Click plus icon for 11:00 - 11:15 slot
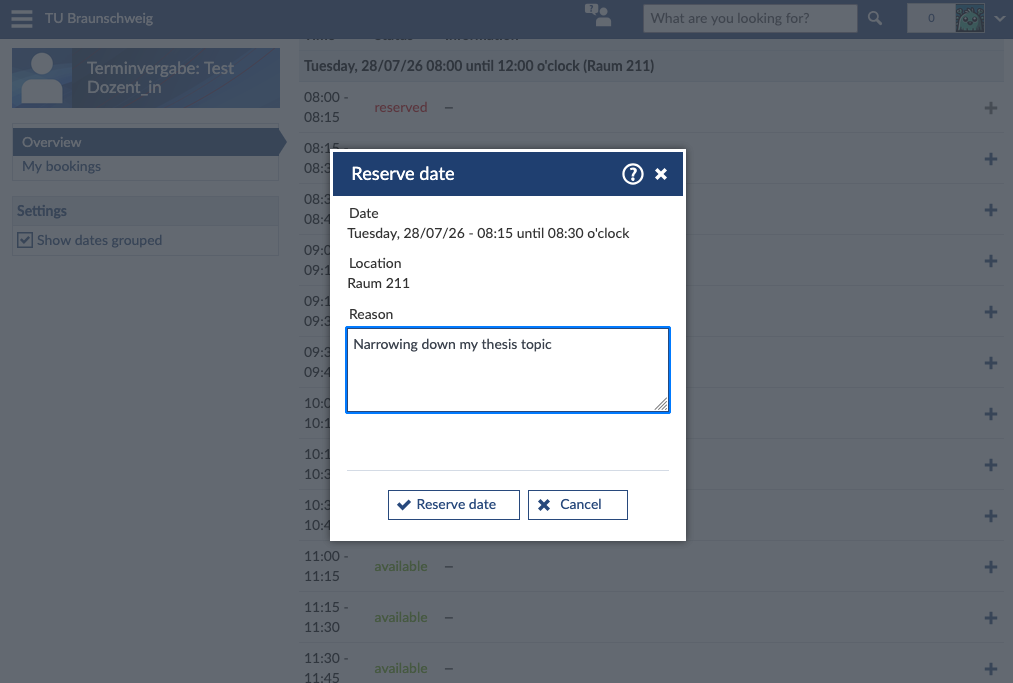Screen dimensions: 1013x683 click(990, 567)
